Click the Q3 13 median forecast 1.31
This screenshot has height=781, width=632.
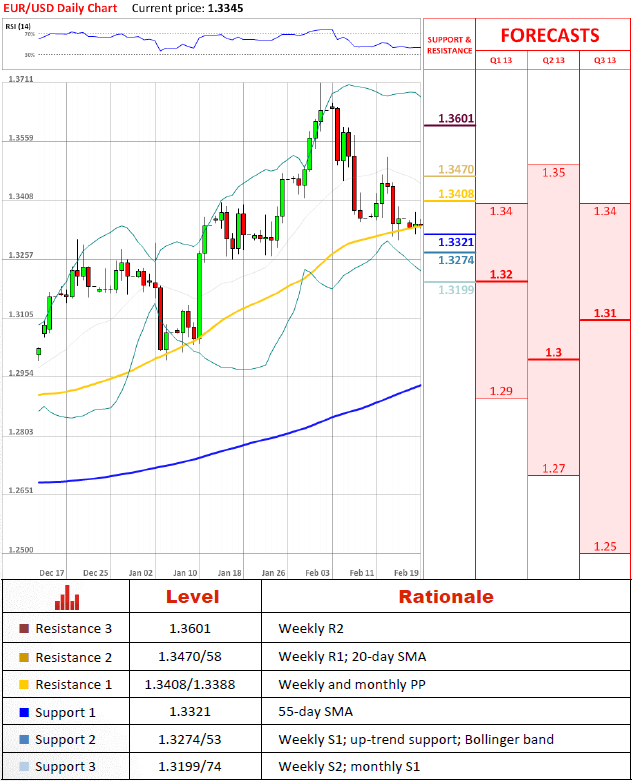point(605,313)
